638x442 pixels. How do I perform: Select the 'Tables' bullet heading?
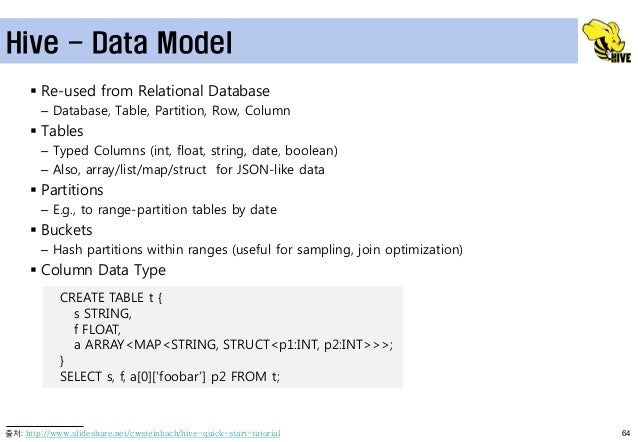click(x=62, y=131)
